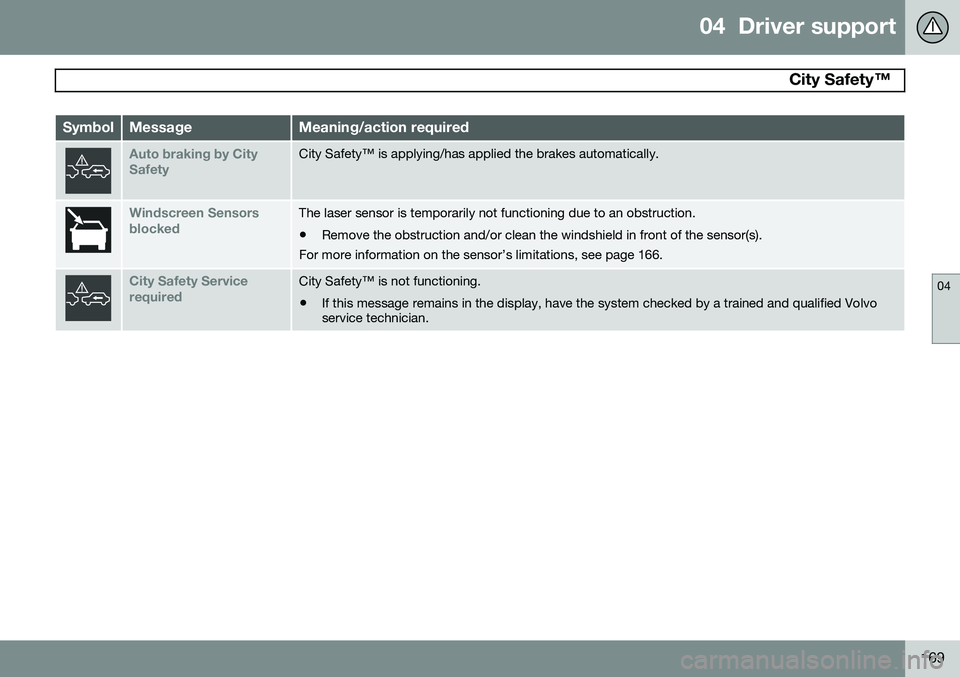Click 'City Safety™ is not functioning.' text
The height and width of the screenshot is (677, 960).
[389, 281]
